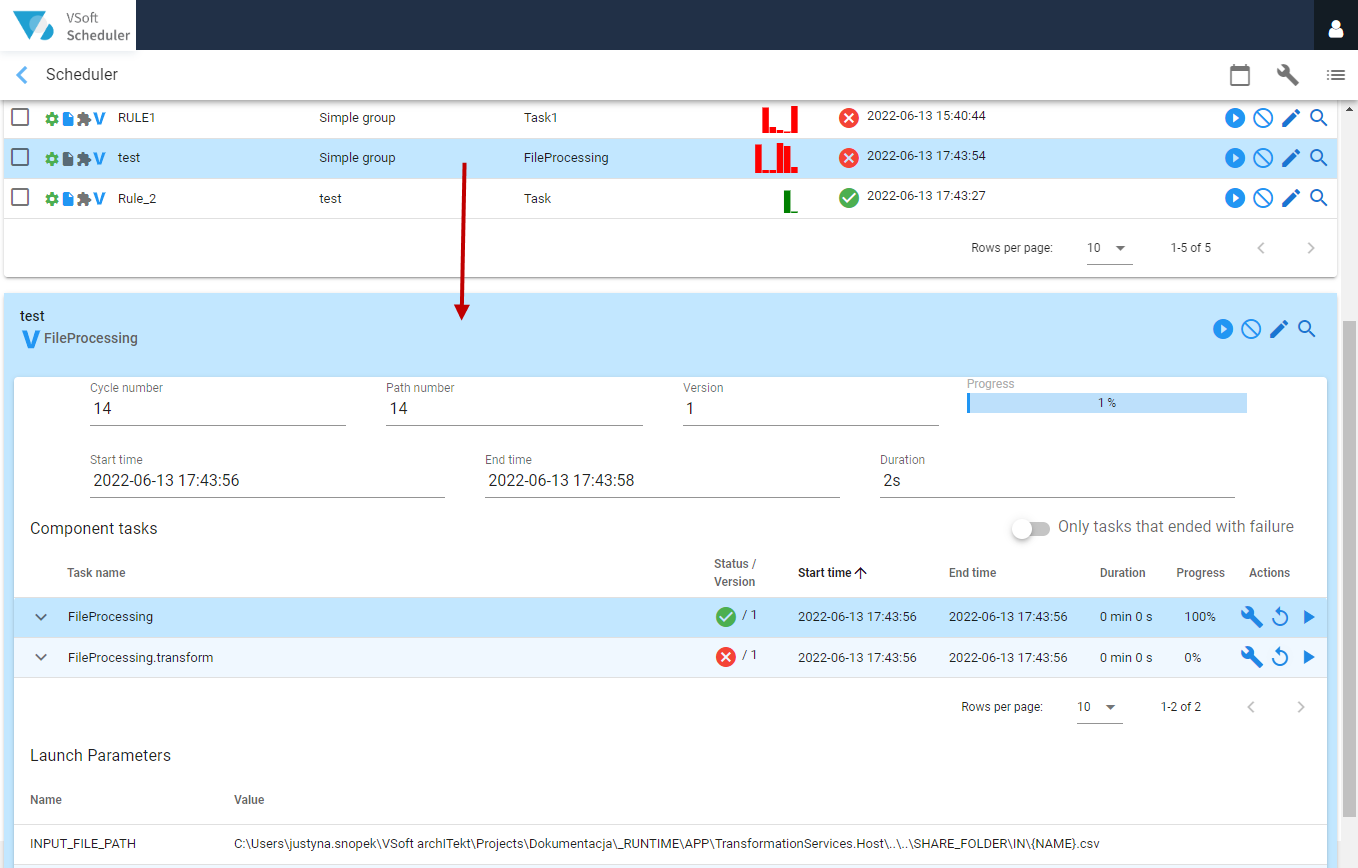Screen dimensions: 1358x868
Task: Open the magnifier details for RULE1
Action: [1319, 118]
